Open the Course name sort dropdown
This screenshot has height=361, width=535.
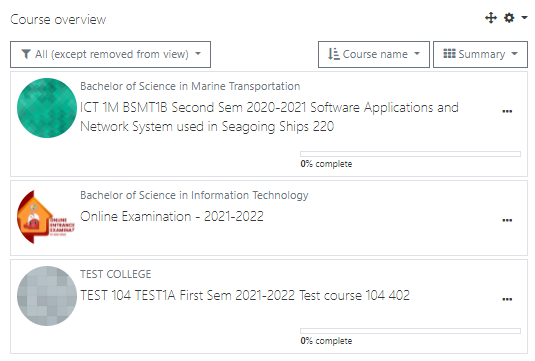(x=374, y=54)
